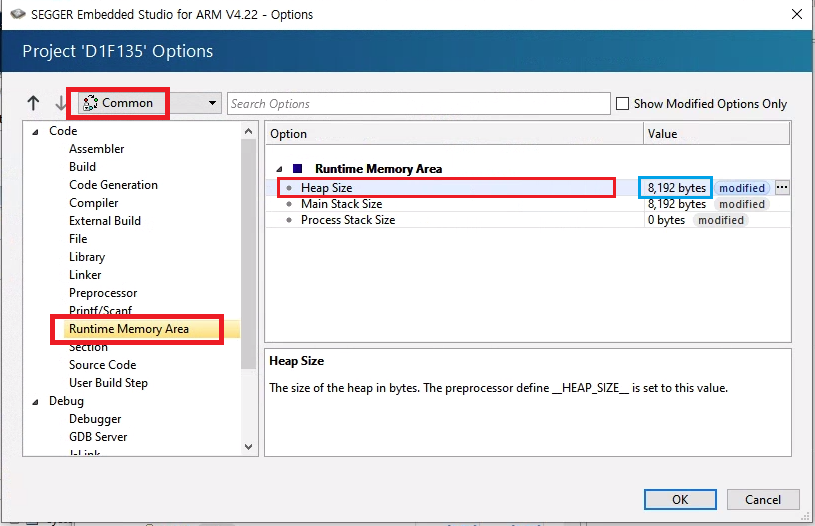Click the modified badge for Process Stack Size
Image resolution: width=815 pixels, height=526 pixels.
(721, 220)
